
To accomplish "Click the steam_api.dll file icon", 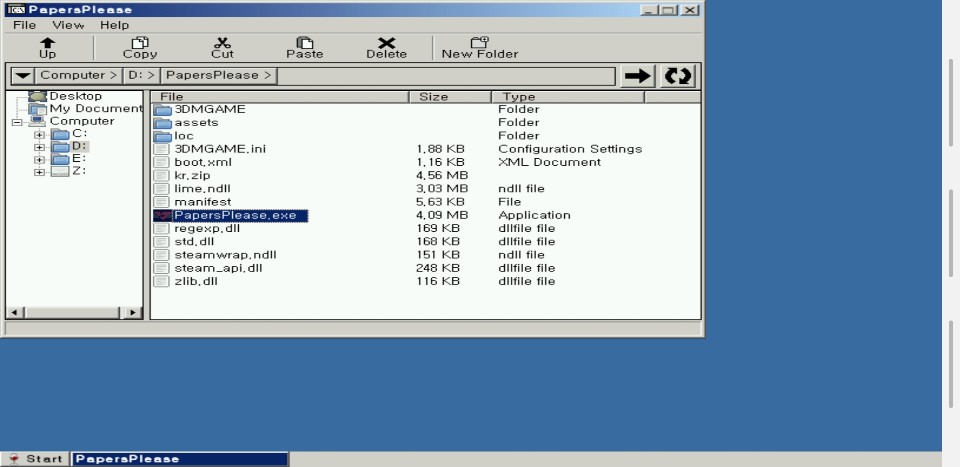I will pyautogui.click(x=161, y=268).
